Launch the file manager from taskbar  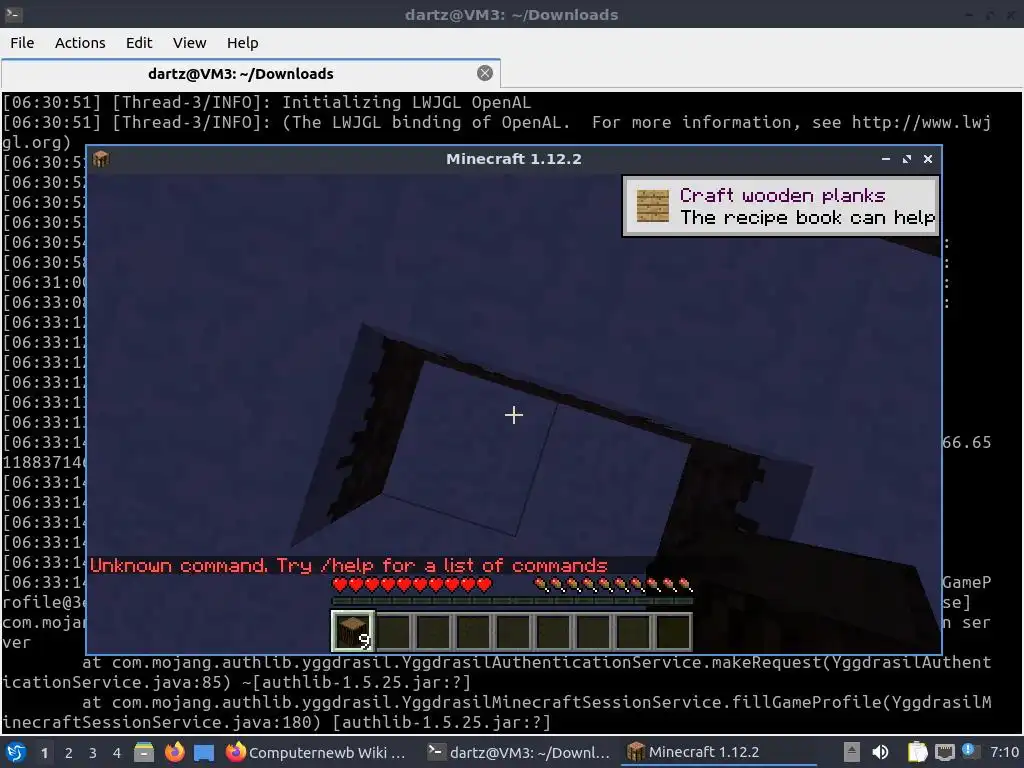pyautogui.click(x=144, y=752)
